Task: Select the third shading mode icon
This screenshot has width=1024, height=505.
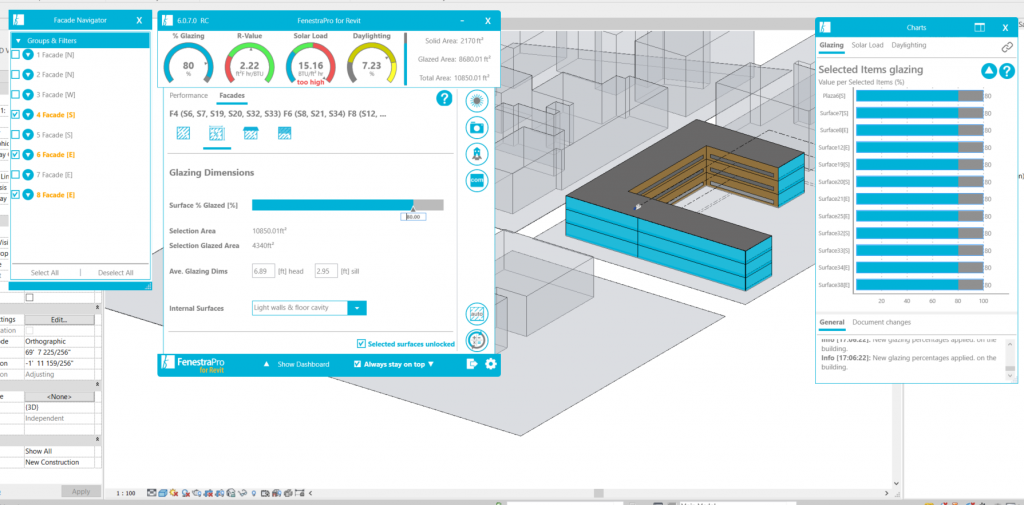Action: (250, 133)
